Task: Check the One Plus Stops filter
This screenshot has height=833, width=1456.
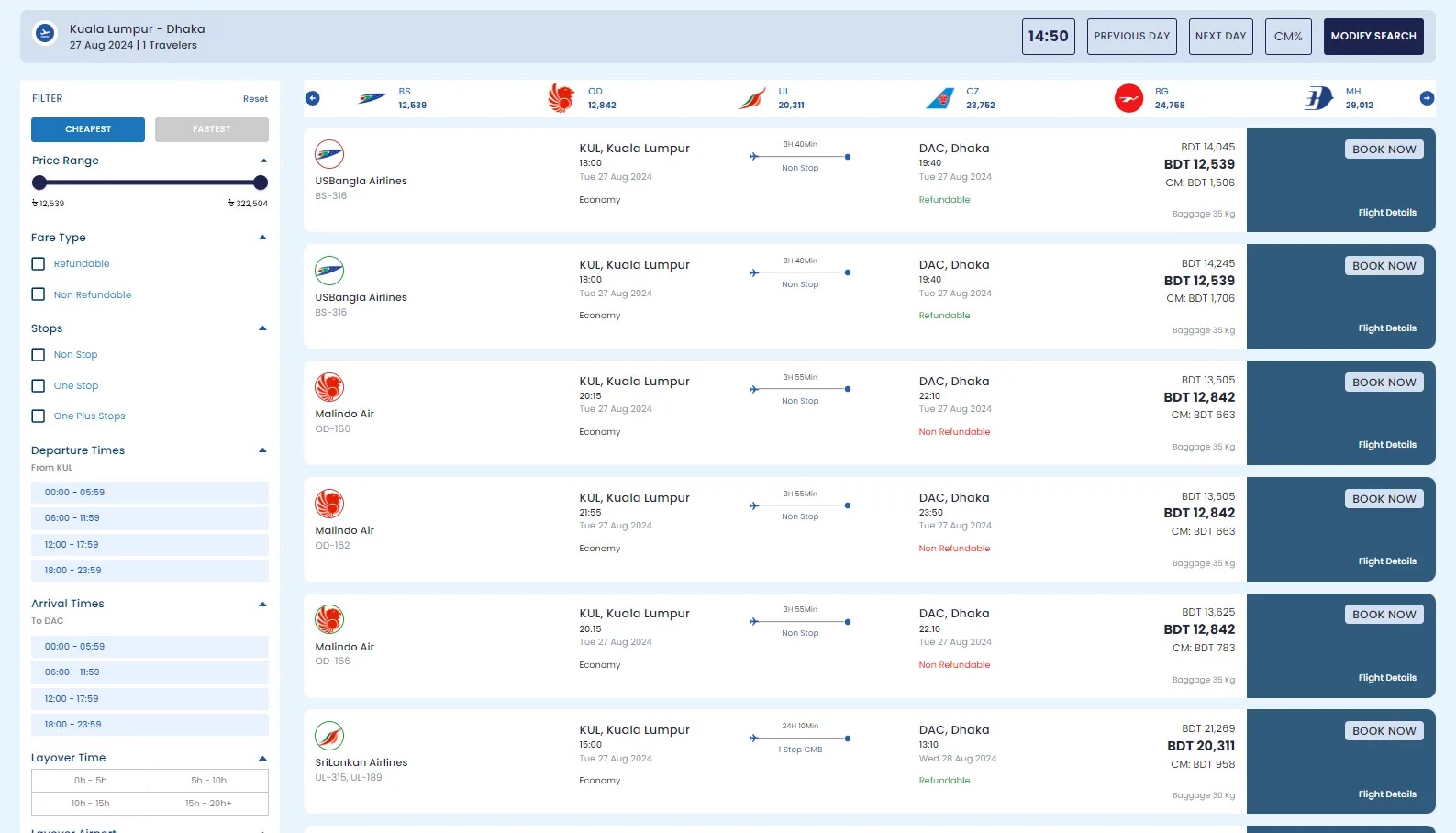Action: [39, 416]
